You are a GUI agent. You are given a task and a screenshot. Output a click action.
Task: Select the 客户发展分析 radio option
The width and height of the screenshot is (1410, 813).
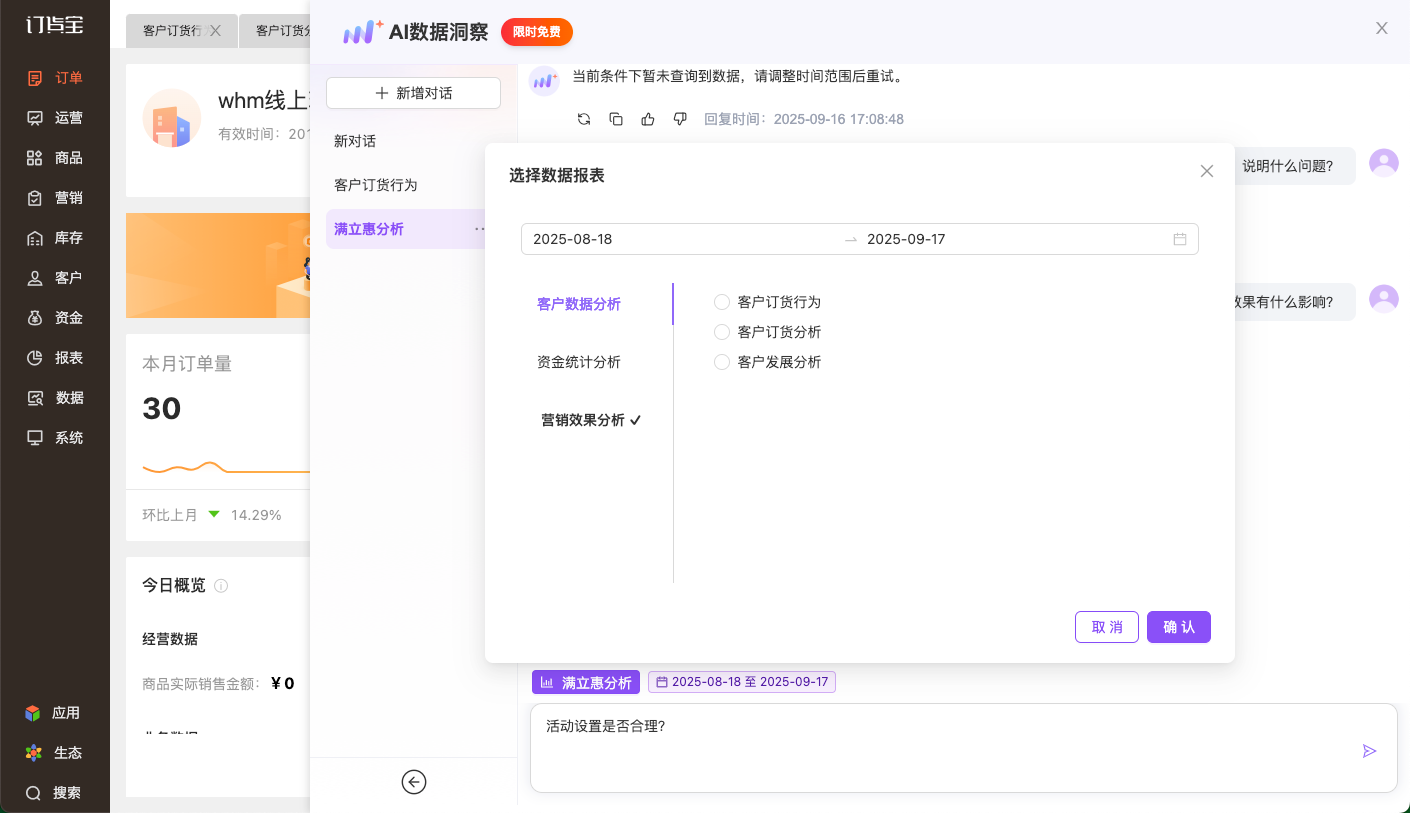coord(722,362)
